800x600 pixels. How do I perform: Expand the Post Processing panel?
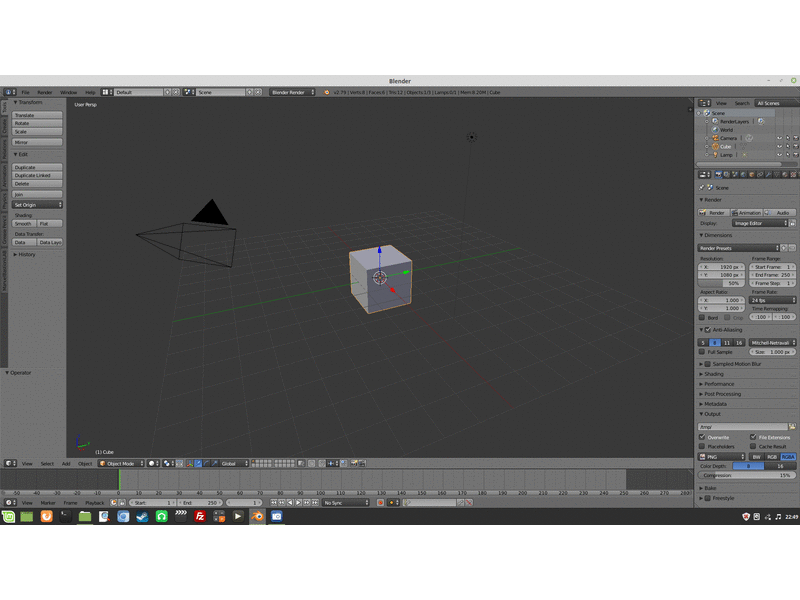[x=722, y=394]
